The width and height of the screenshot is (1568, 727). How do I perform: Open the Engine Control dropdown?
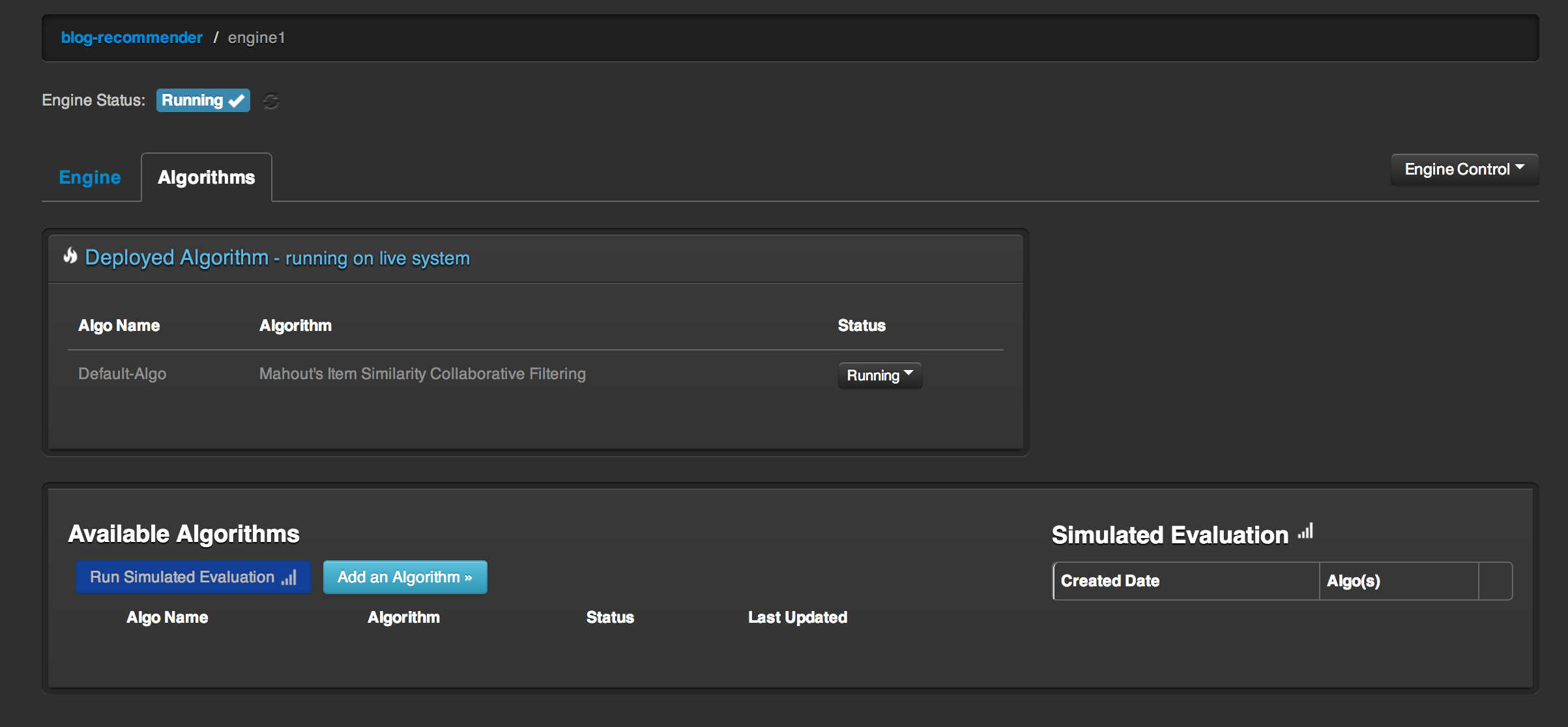[x=1464, y=169]
